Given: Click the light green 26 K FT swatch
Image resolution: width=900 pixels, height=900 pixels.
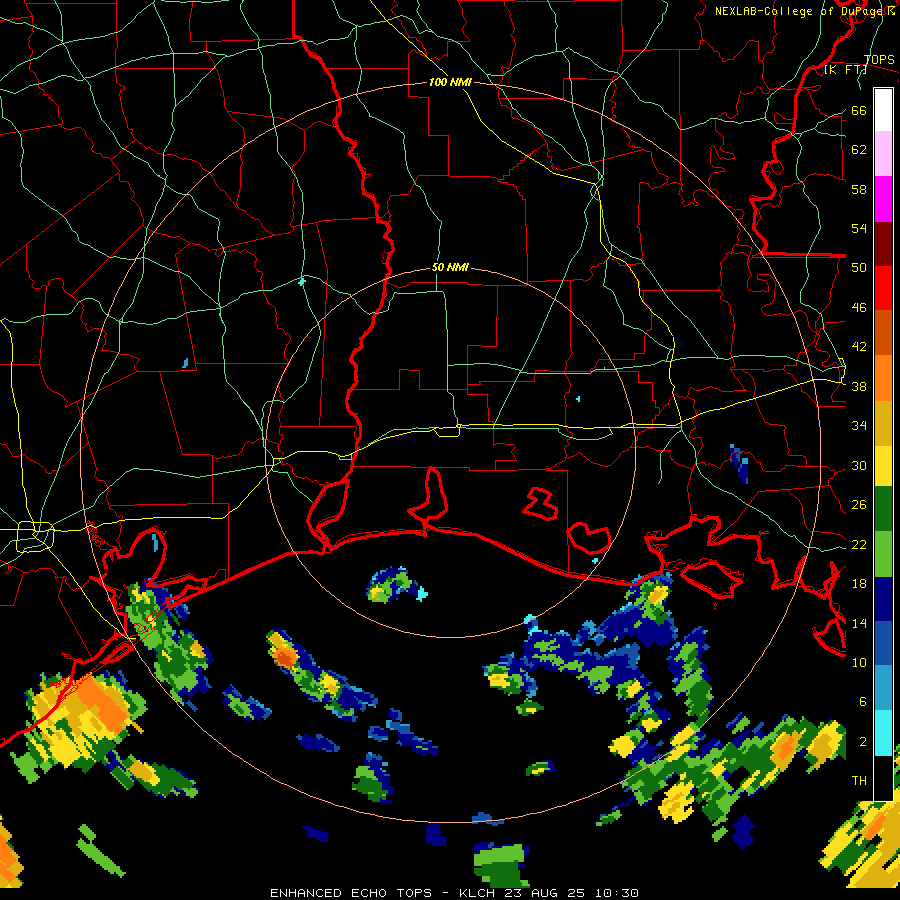Looking at the screenshot, I should pyautogui.click(x=883, y=554).
